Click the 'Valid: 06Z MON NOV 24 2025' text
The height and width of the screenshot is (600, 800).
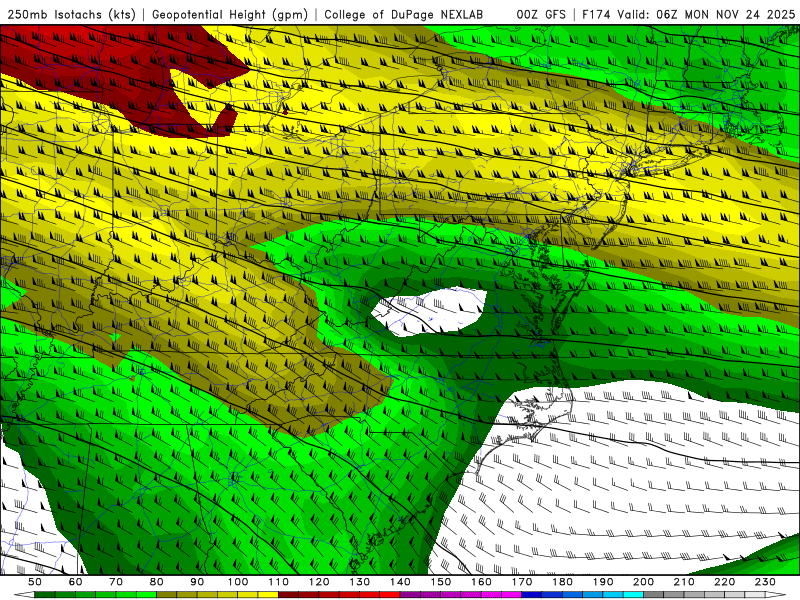[x=706, y=15]
